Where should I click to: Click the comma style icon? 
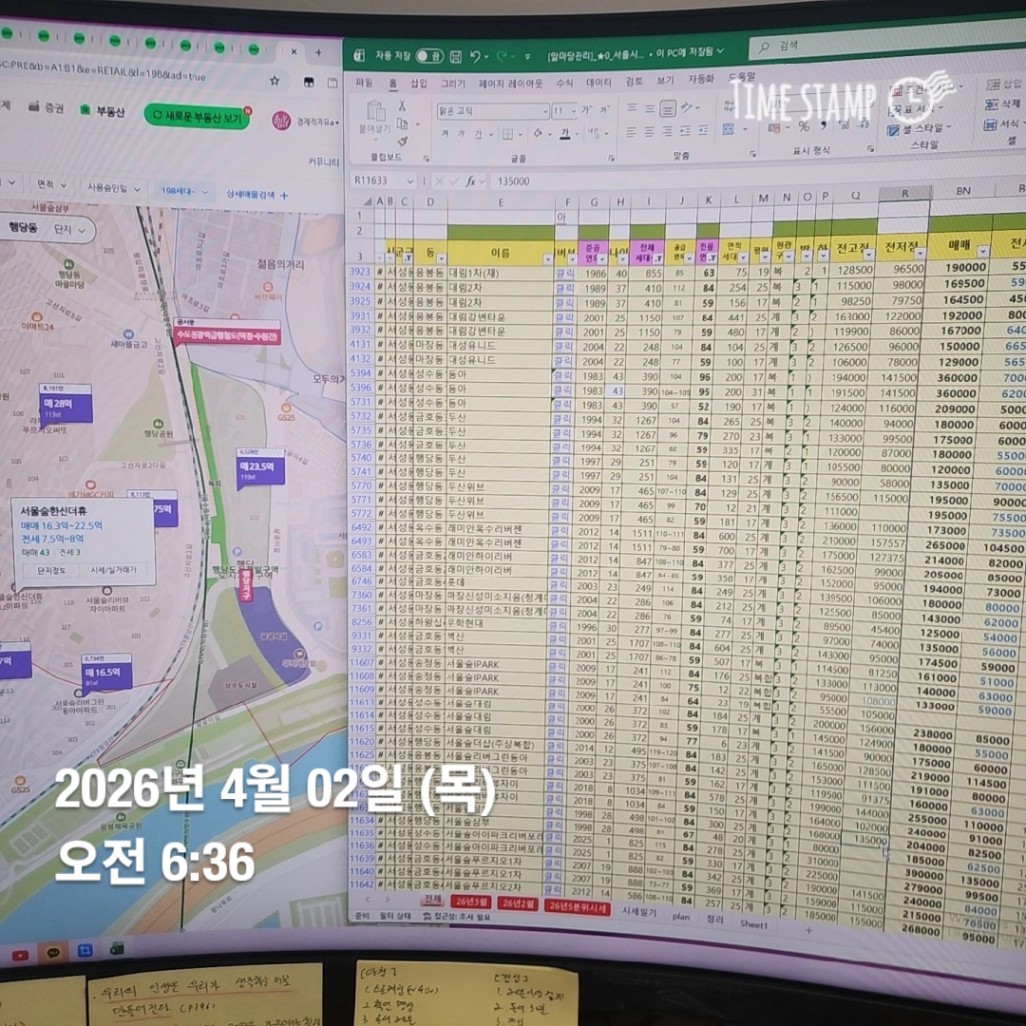(823, 125)
